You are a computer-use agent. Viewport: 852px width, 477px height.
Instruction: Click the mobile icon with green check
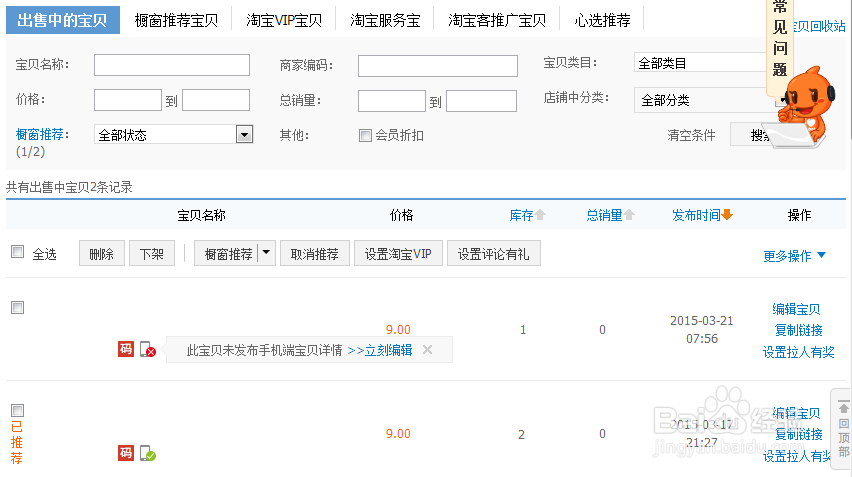click(148, 453)
